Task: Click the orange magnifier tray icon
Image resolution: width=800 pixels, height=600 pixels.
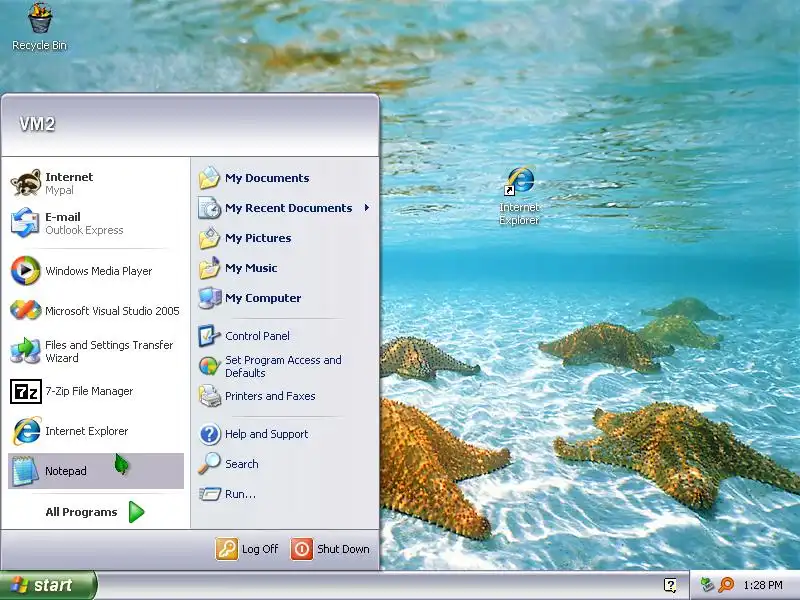Action: pos(726,585)
